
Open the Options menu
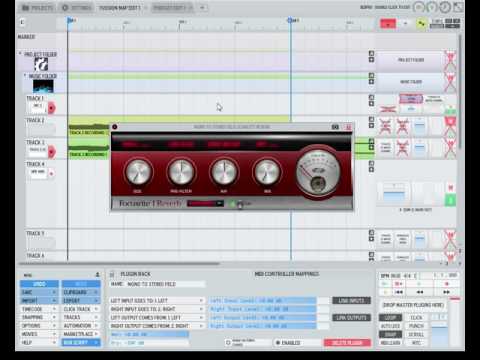39,326
